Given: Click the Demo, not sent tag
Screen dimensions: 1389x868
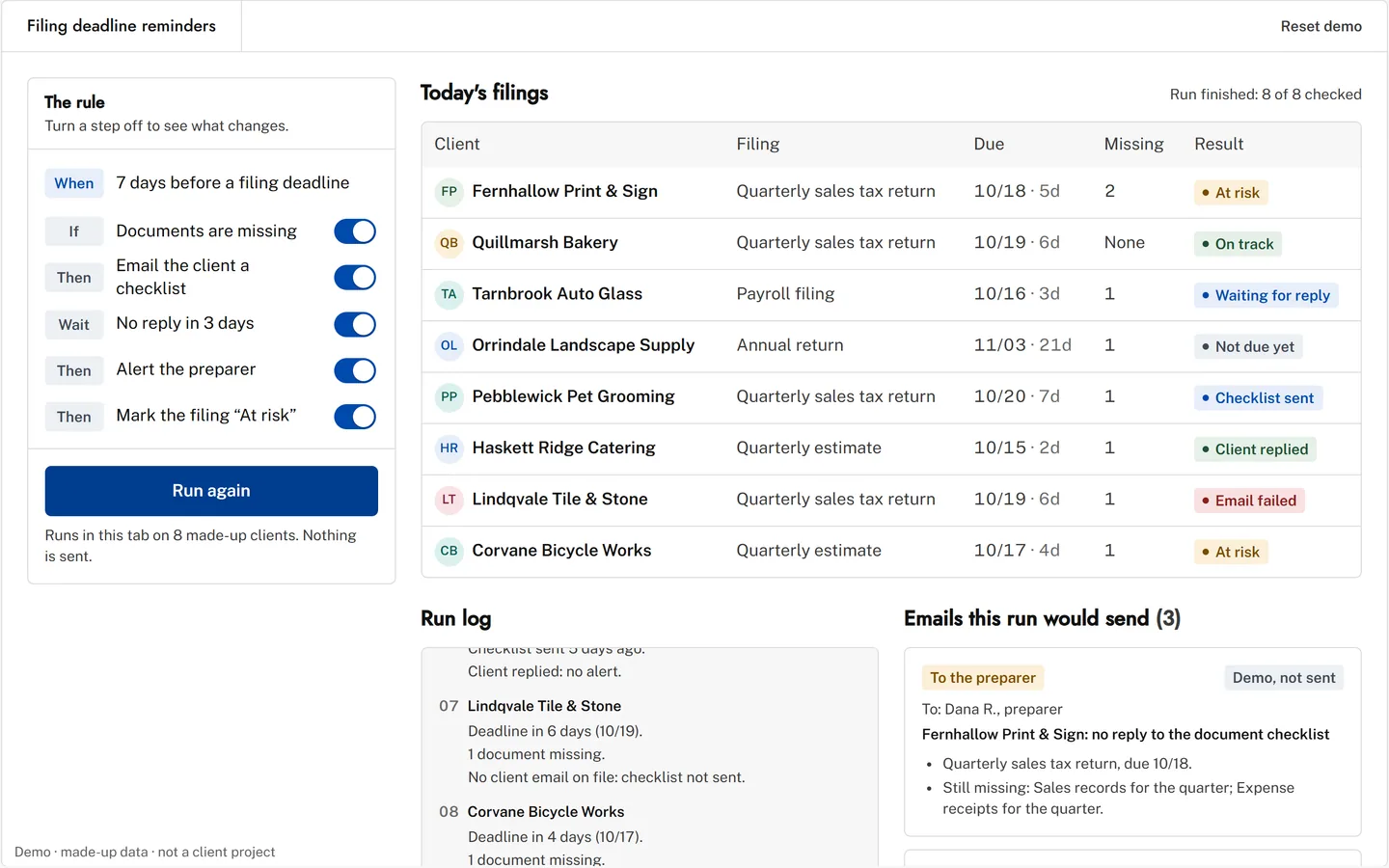Looking at the screenshot, I should [x=1284, y=678].
